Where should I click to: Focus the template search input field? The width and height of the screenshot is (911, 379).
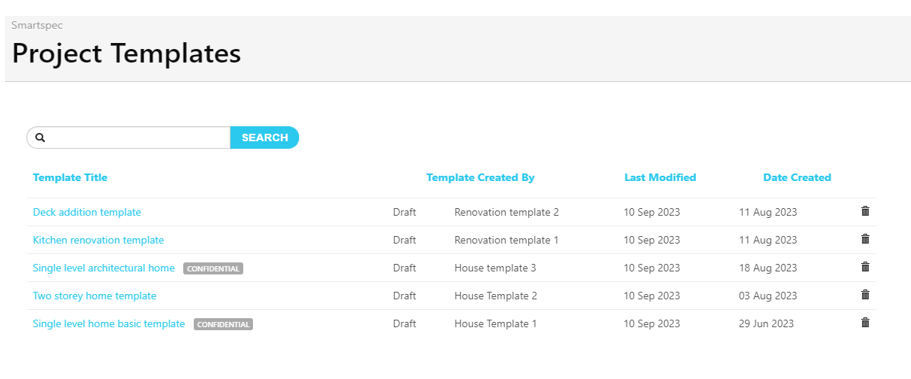coord(138,138)
